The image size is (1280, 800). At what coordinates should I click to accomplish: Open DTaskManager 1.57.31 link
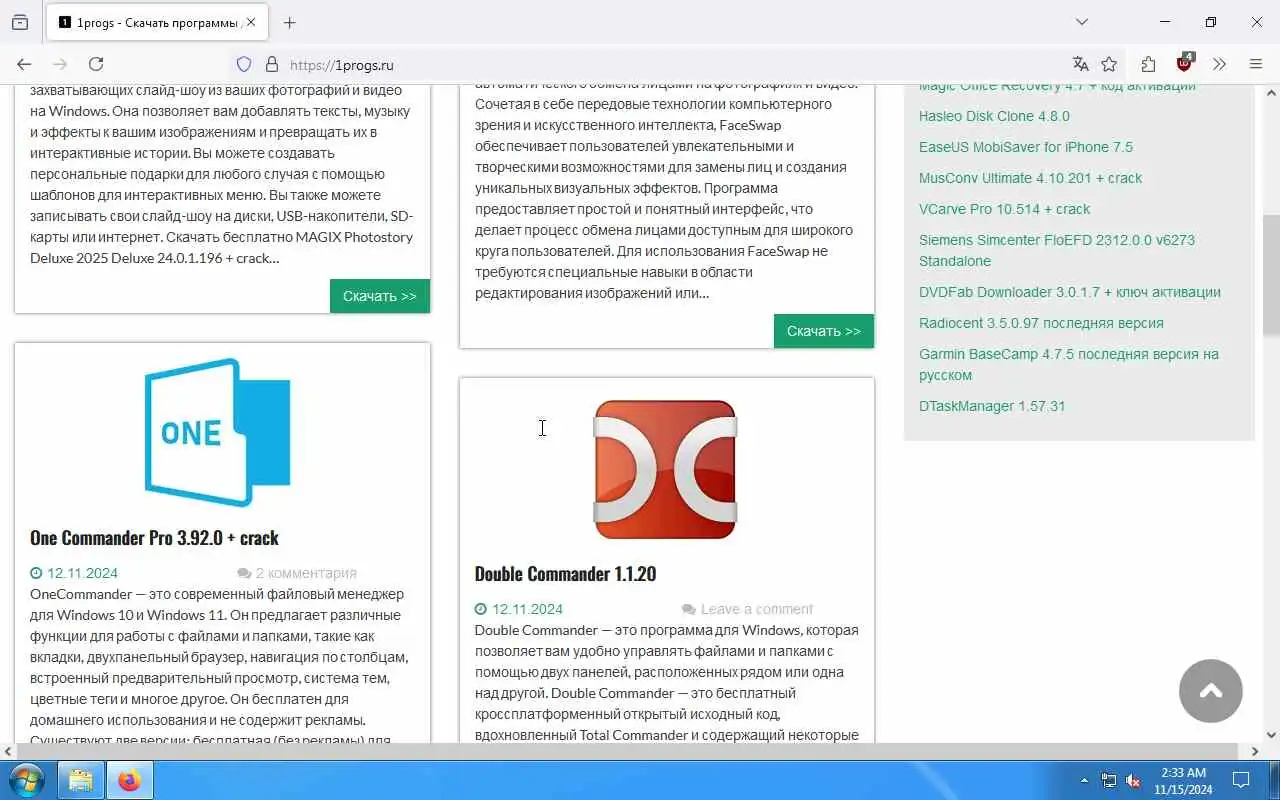pos(992,406)
